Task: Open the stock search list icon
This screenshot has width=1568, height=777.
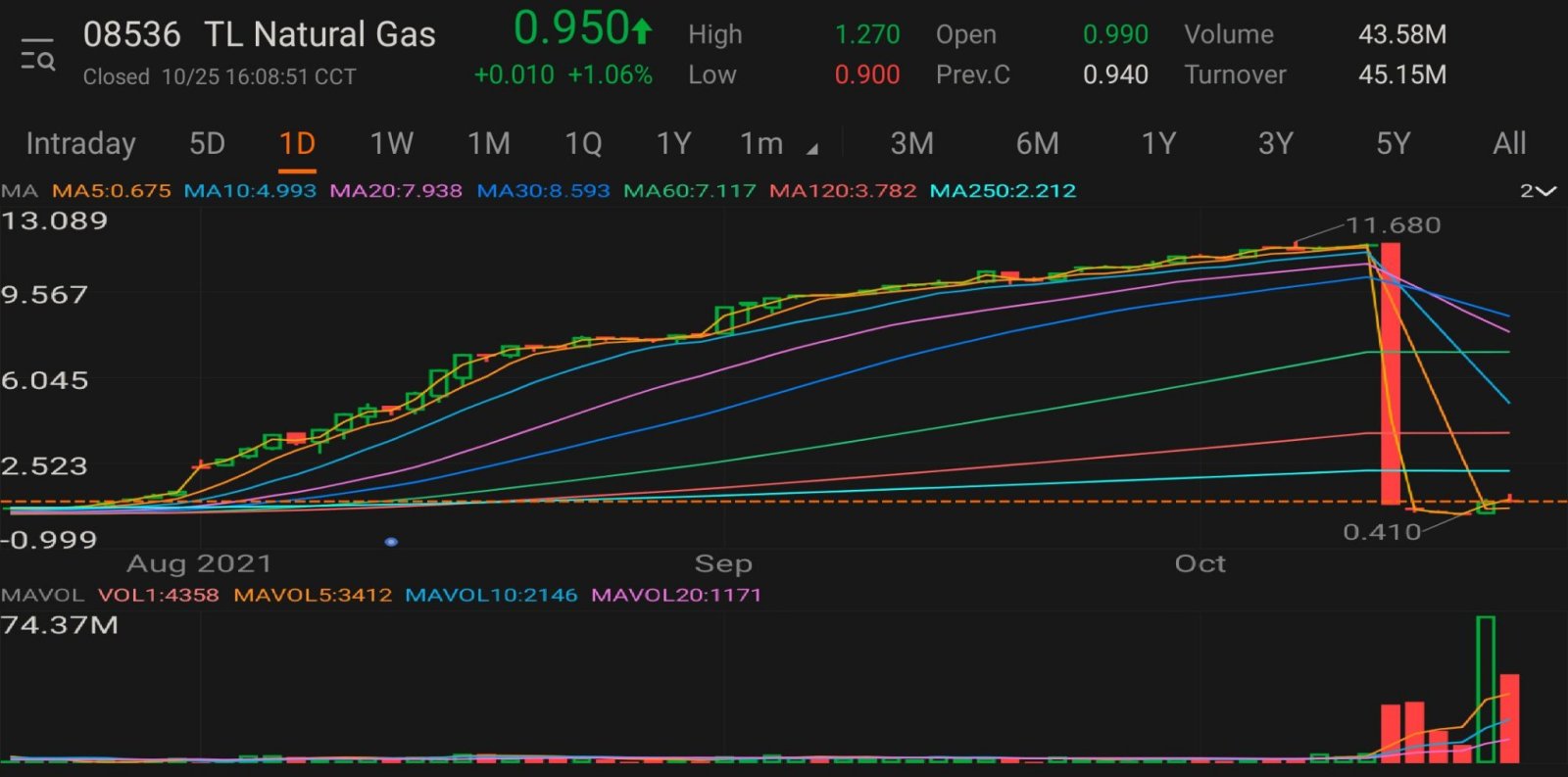Action: (38, 55)
